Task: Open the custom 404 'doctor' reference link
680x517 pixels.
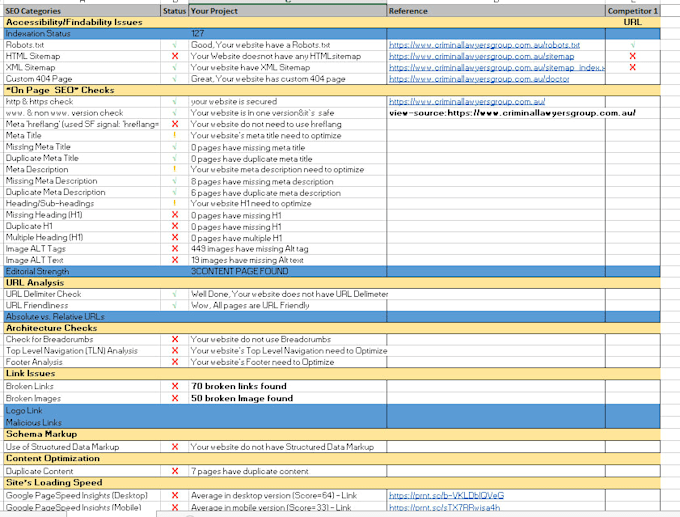Action: pos(479,79)
